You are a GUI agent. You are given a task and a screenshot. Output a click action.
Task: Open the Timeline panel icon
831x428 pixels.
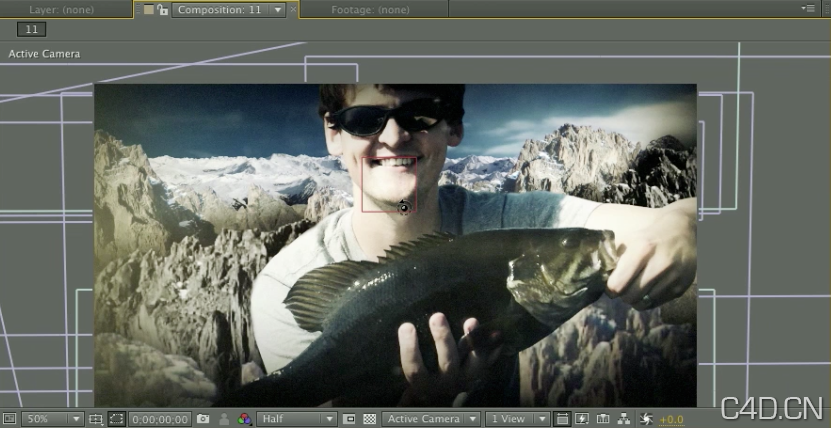coord(603,419)
